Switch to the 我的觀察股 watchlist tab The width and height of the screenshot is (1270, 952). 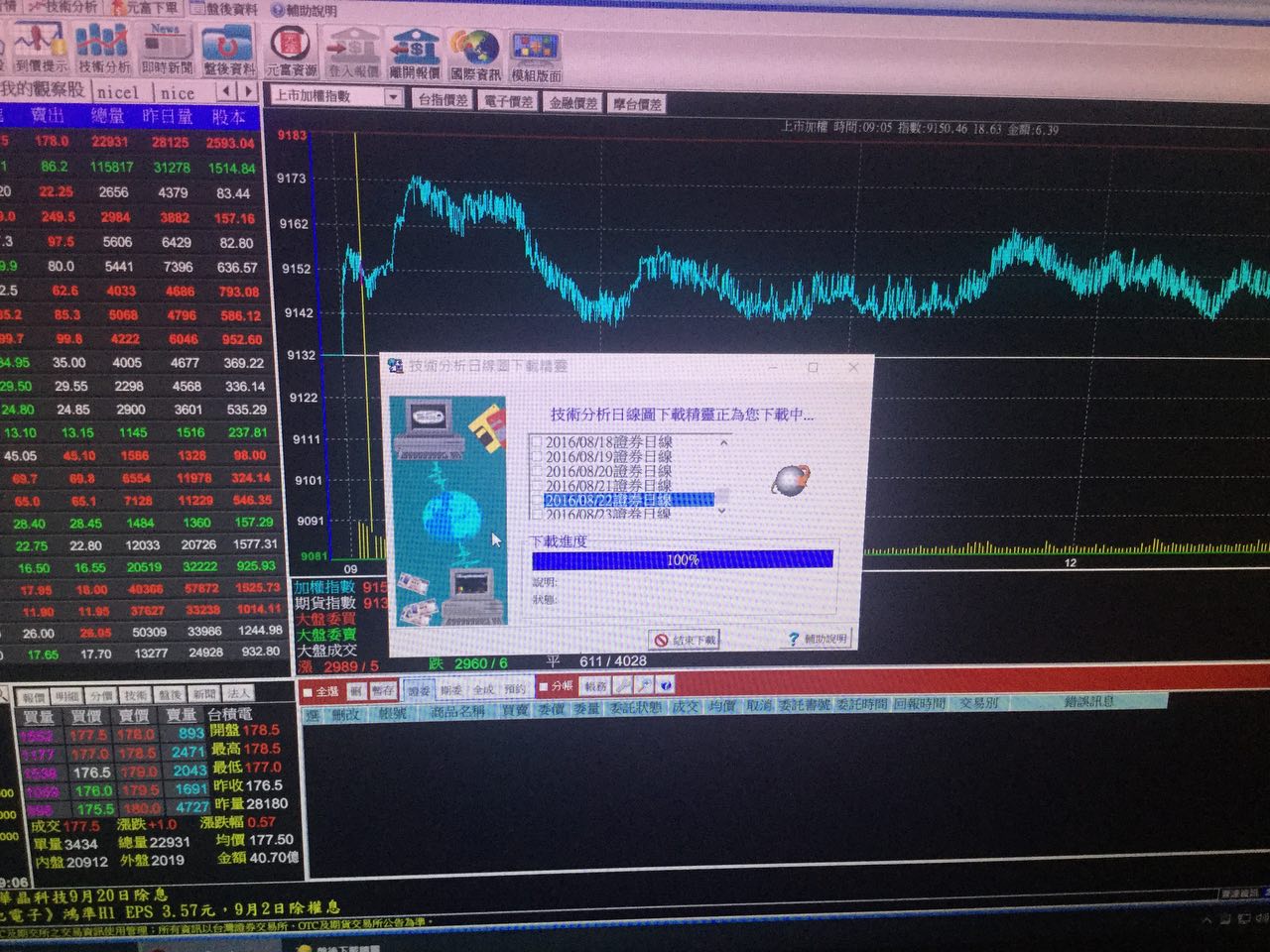click(43, 90)
